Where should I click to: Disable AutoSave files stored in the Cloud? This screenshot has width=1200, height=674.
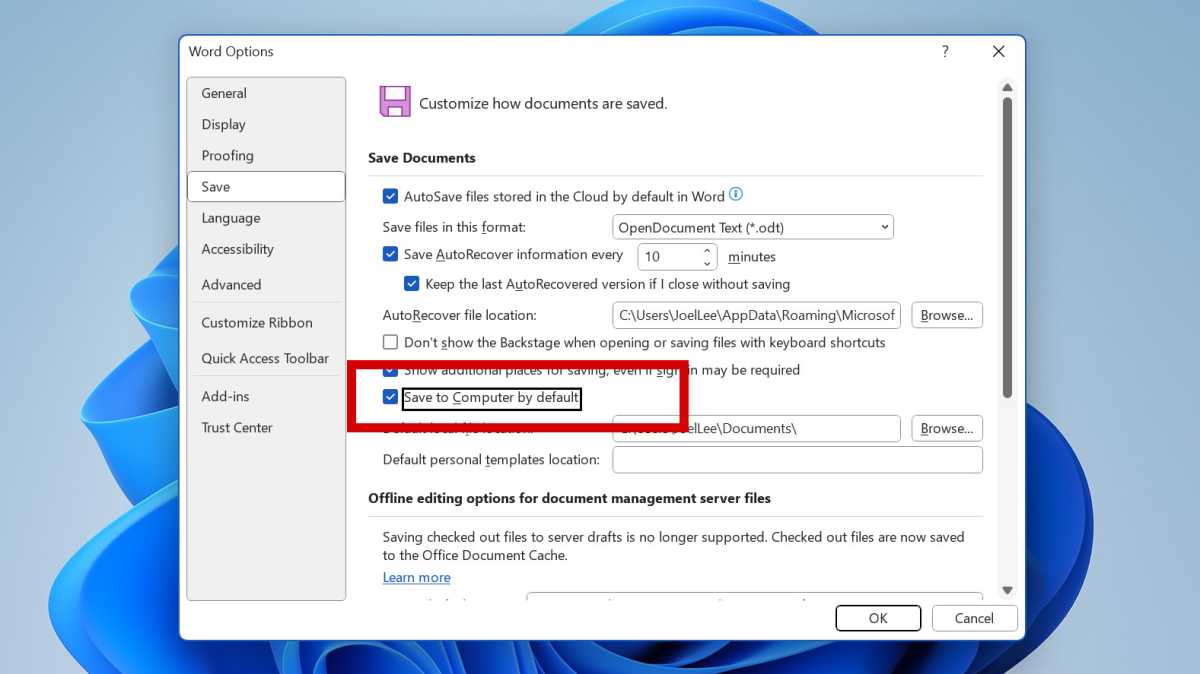click(390, 196)
